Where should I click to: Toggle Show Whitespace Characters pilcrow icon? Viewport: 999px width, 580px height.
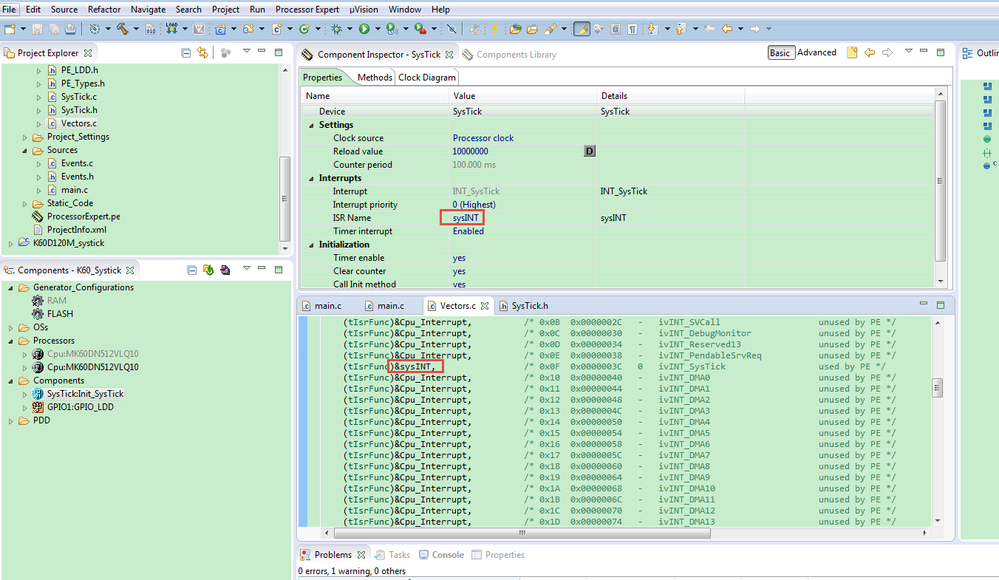point(632,29)
